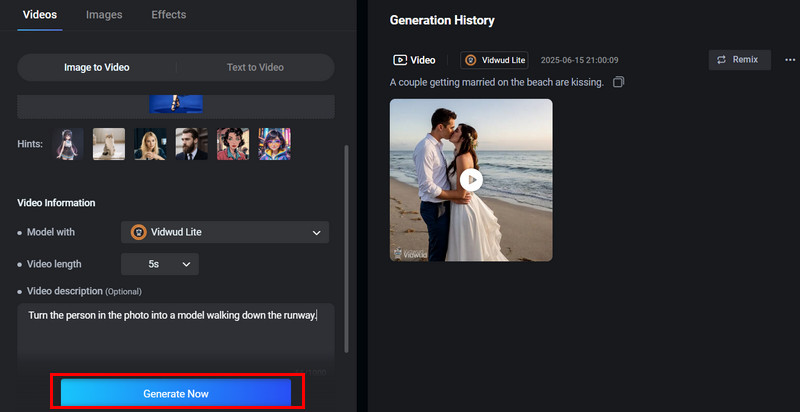This screenshot has height=412, width=800.
Task: Pick the retro cartoon woman hint
Action: (233, 144)
